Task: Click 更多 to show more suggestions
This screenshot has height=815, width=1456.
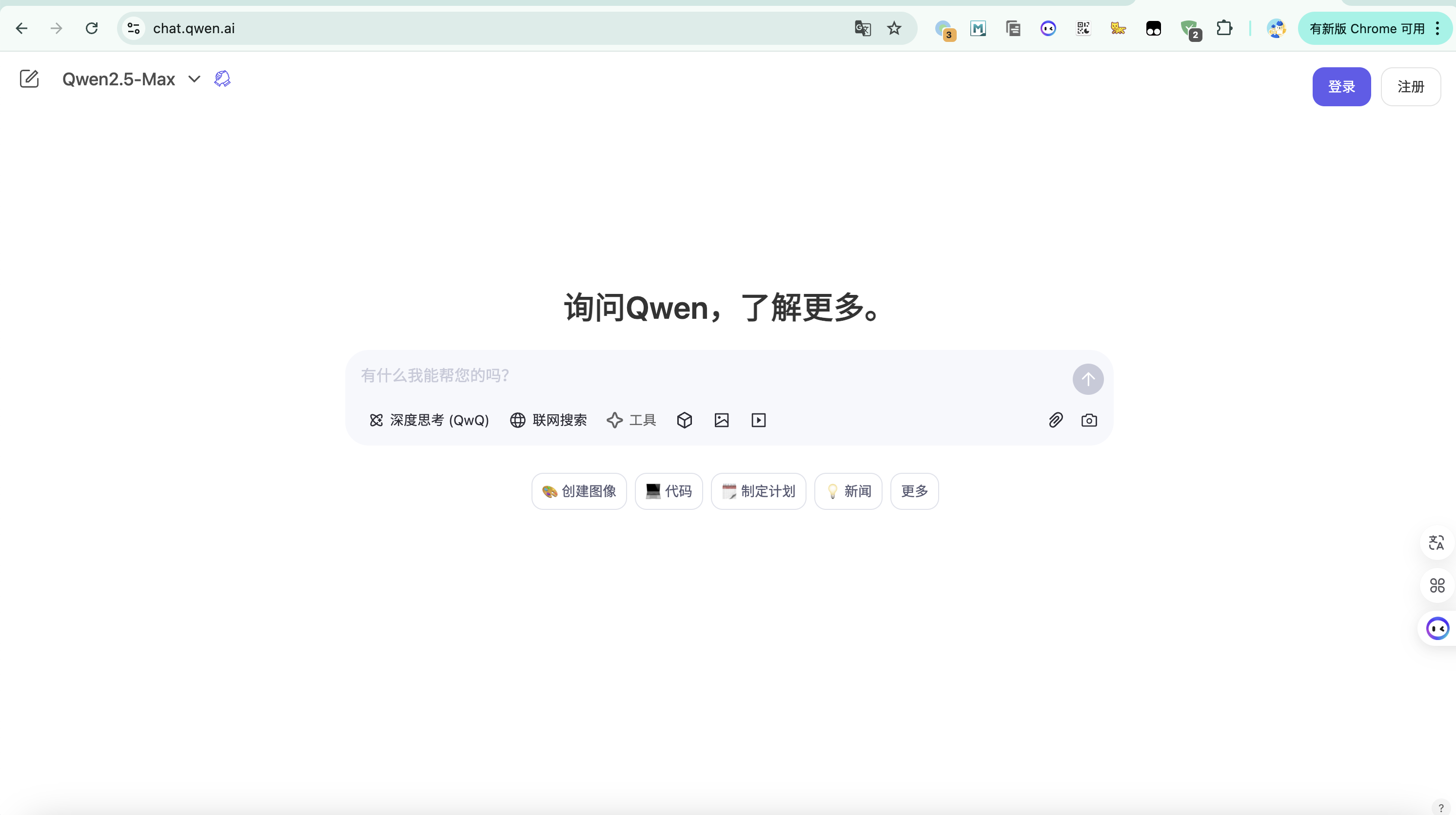Action: coord(915,491)
